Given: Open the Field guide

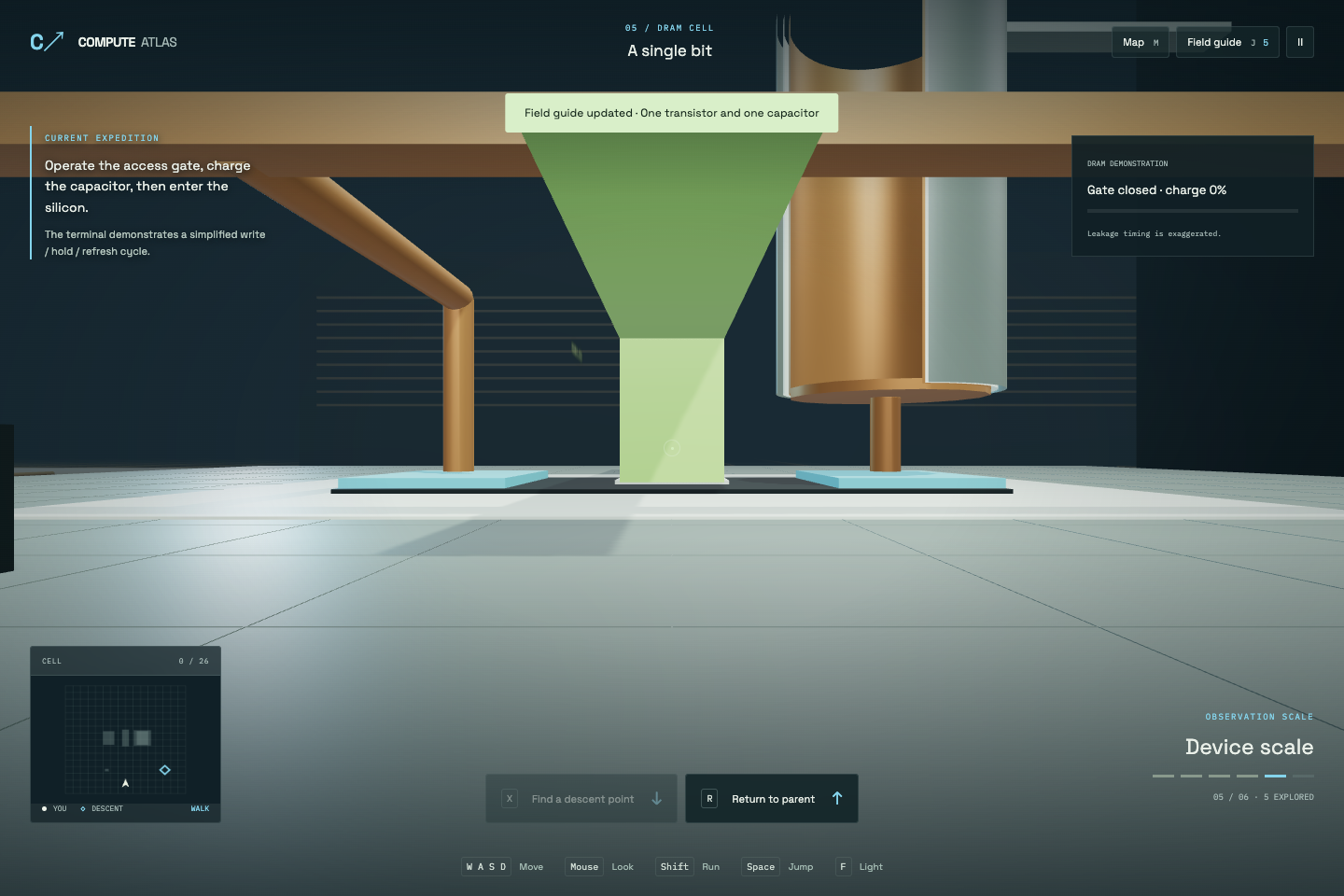Looking at the screenshot, I should pyautogui.click(x=1227, y=42).
